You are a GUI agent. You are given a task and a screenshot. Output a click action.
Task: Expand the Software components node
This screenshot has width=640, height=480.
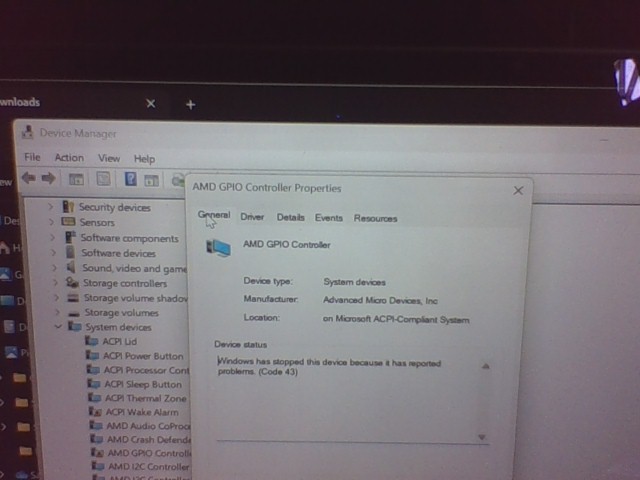point(53,237)
